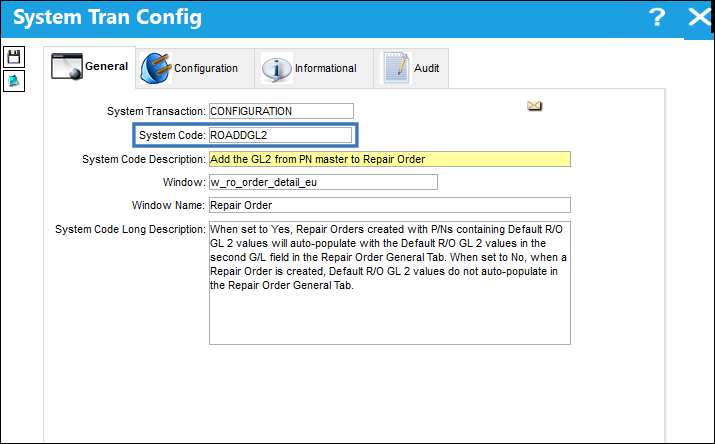Click the System Code field ROADDGL2
Screen dimensions: 715x444
280,135
